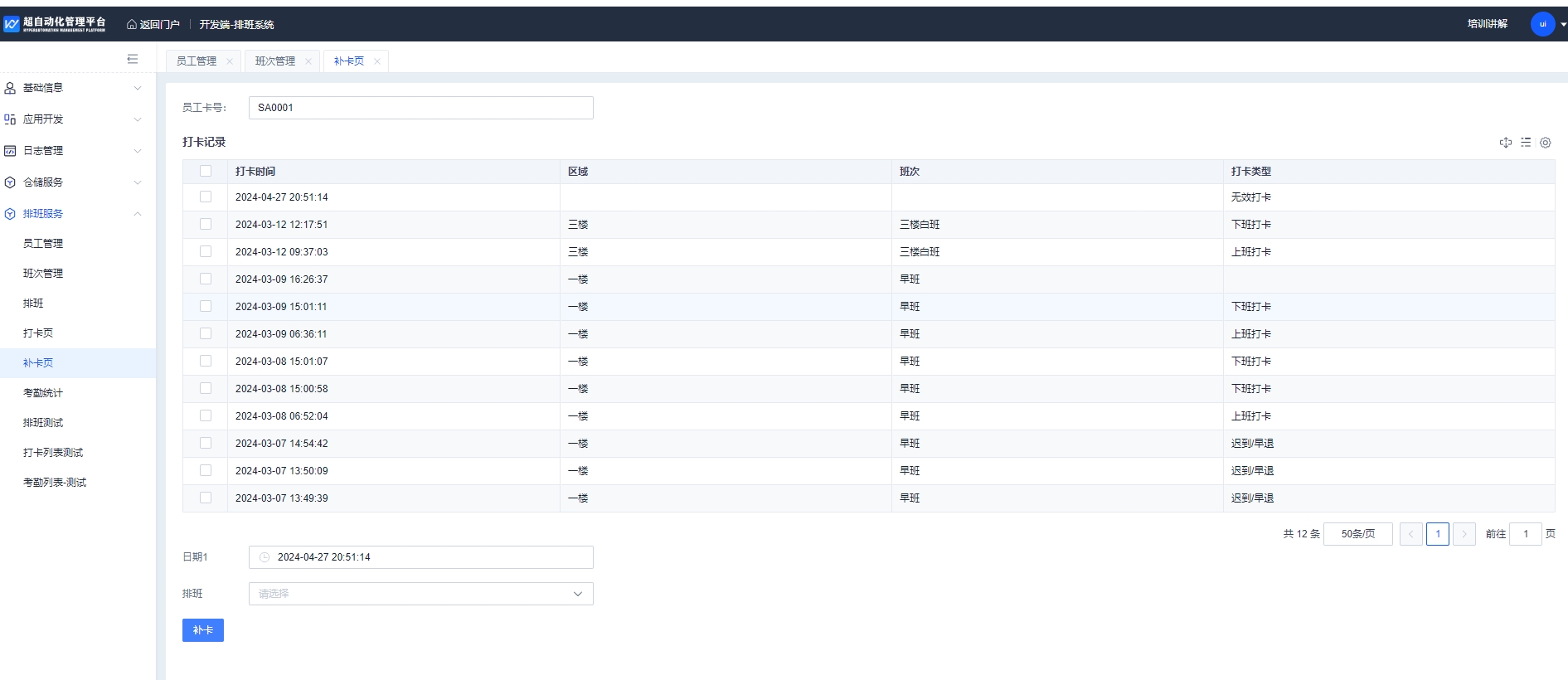The height and width of the screenshot is (680, 1568).
Task: Check the row 2024-03-09 16:26:37
Action: pyautogui.click(x=206, y=279)
